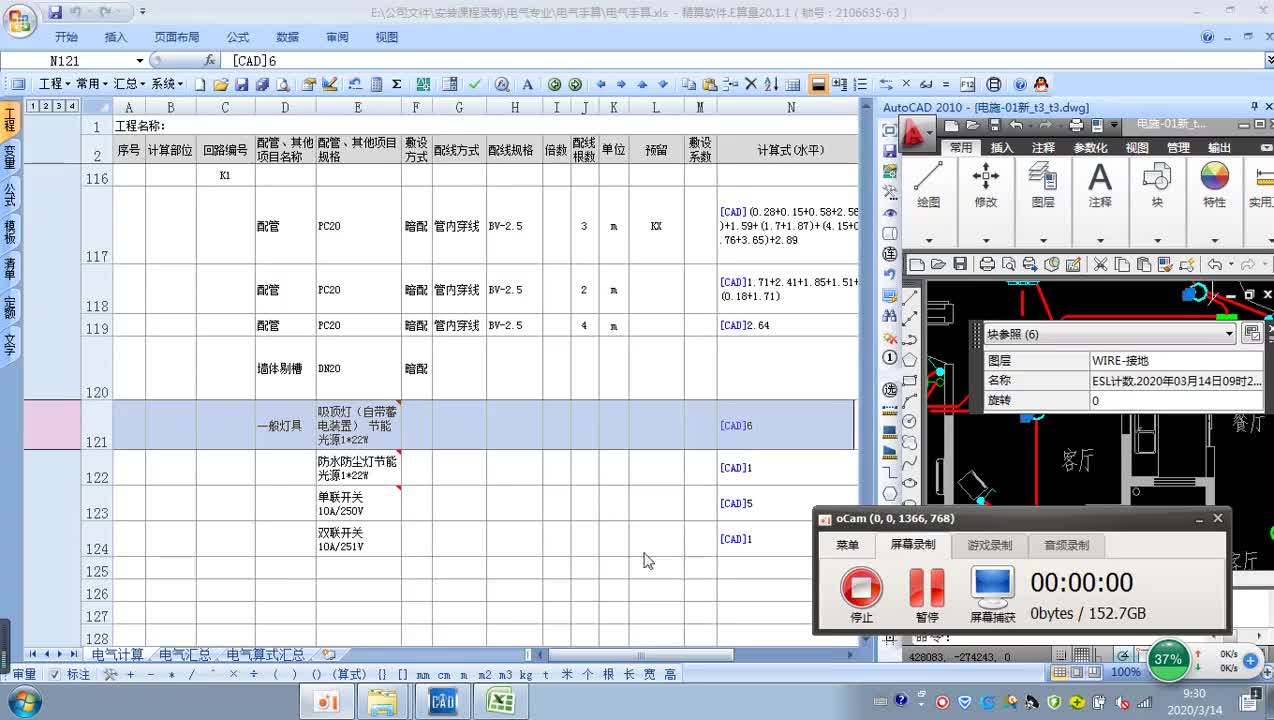Save workbook from quick access toolbar
The width and height of the screenshot is (1274, 720).
click(x=55, y=12)
